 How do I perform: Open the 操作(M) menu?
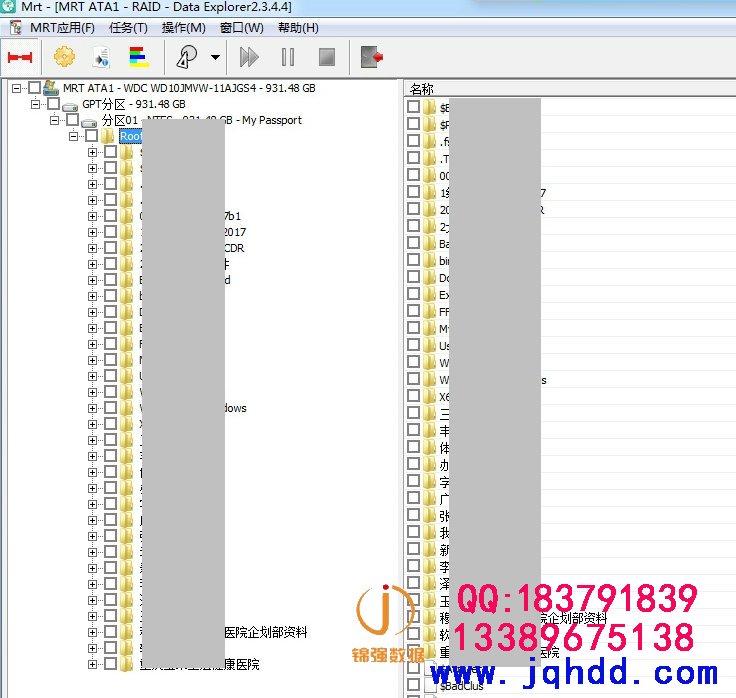[184, 28]
